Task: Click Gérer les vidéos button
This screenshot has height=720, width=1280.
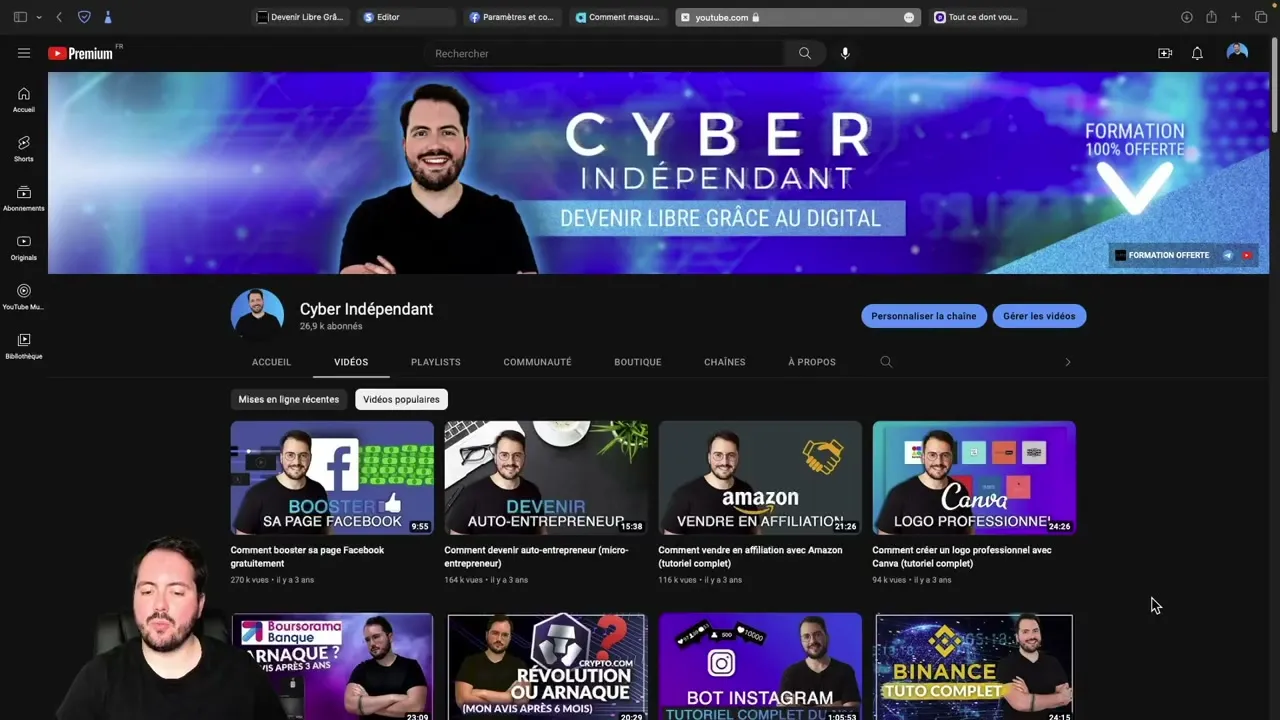Action: pyautogui.click(x=1039, y=316)
